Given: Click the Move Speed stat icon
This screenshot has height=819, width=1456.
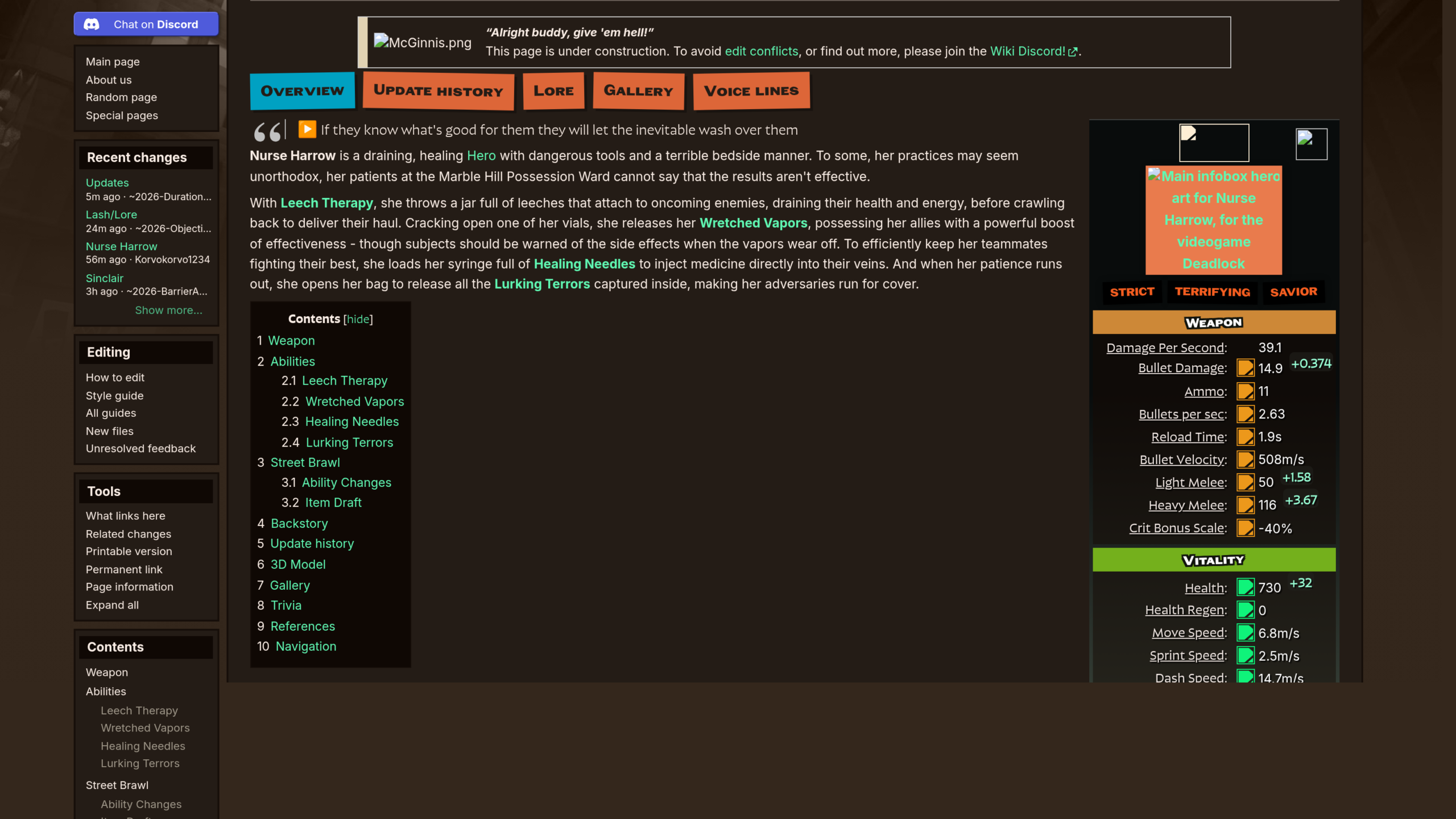Looking at the screenshot, I should (1246, 632).
